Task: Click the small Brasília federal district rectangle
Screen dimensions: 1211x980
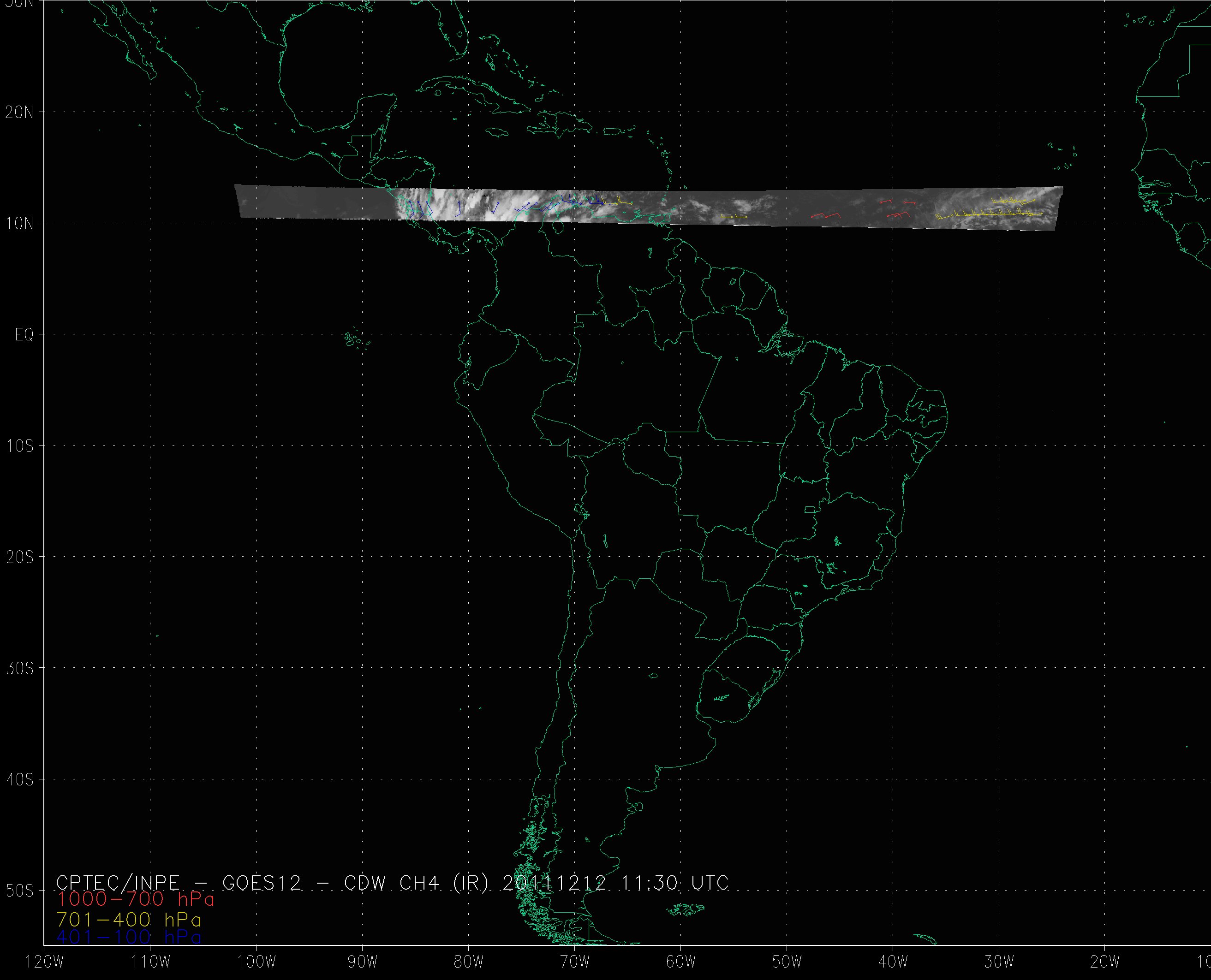Action: 810,510
